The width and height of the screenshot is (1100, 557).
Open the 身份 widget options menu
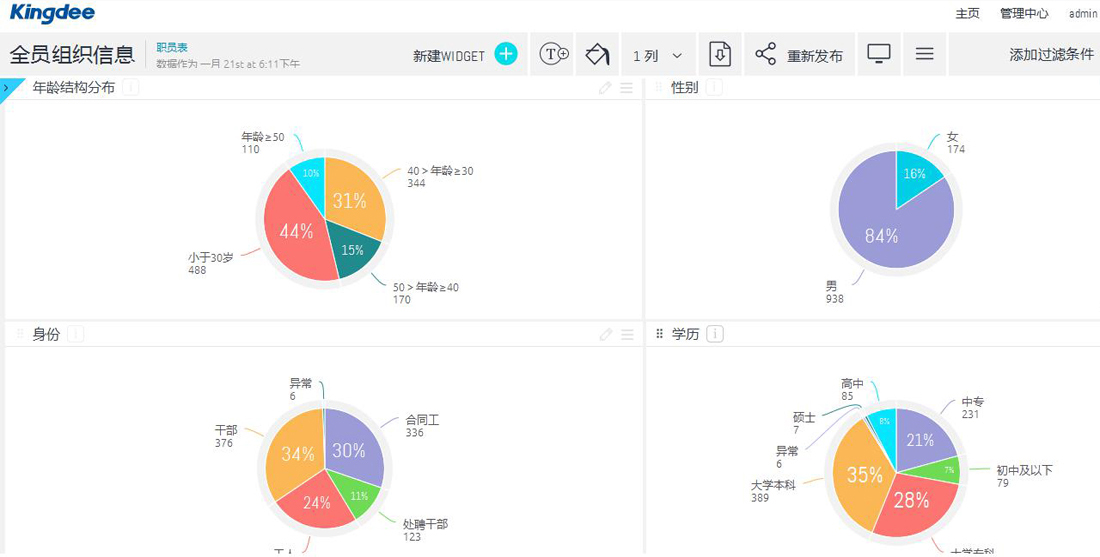coord(627,335)
